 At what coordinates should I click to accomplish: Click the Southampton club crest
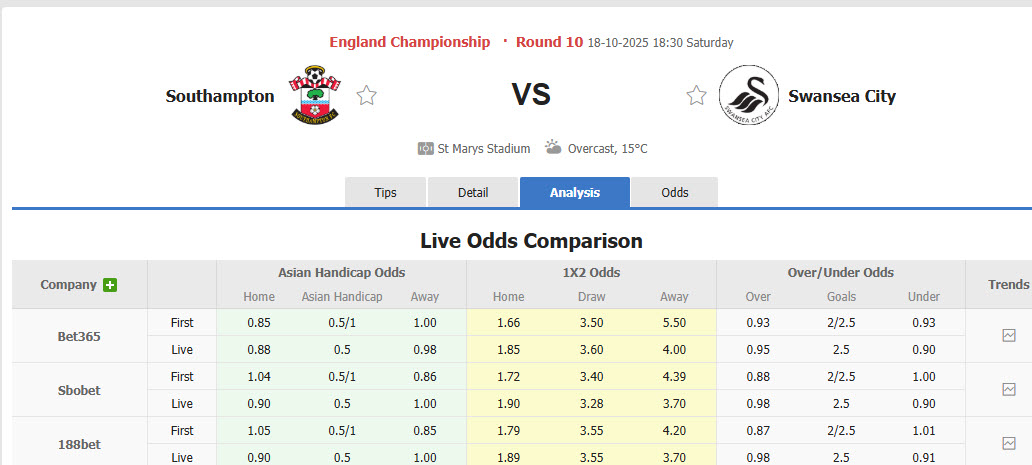314,95
